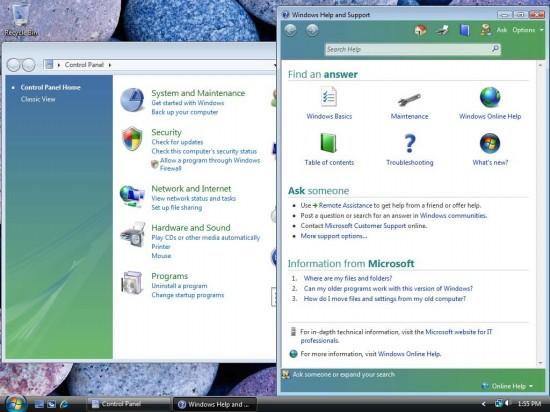
Task: Open the Online Help dropdown menu
Action: tap(508, 386)
